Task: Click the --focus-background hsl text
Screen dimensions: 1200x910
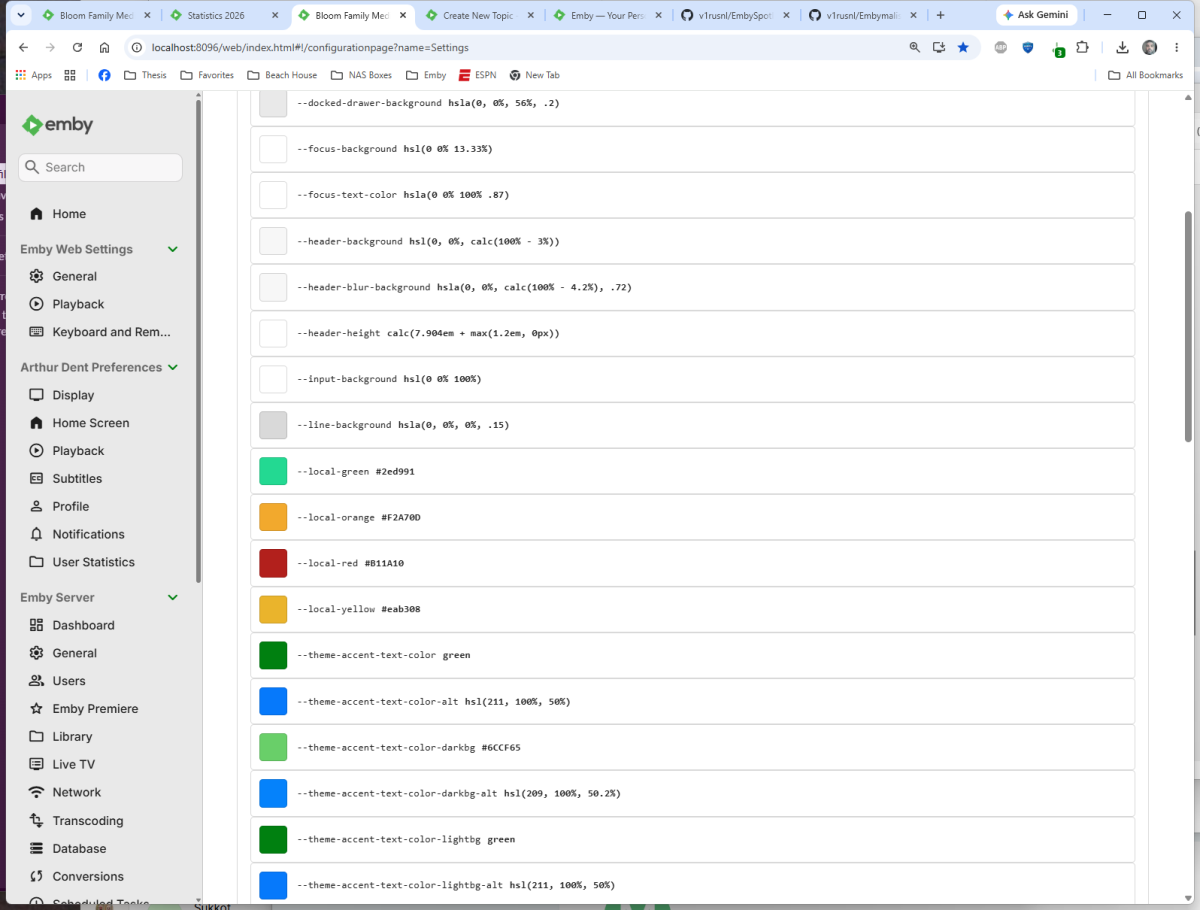Action: 448,149
